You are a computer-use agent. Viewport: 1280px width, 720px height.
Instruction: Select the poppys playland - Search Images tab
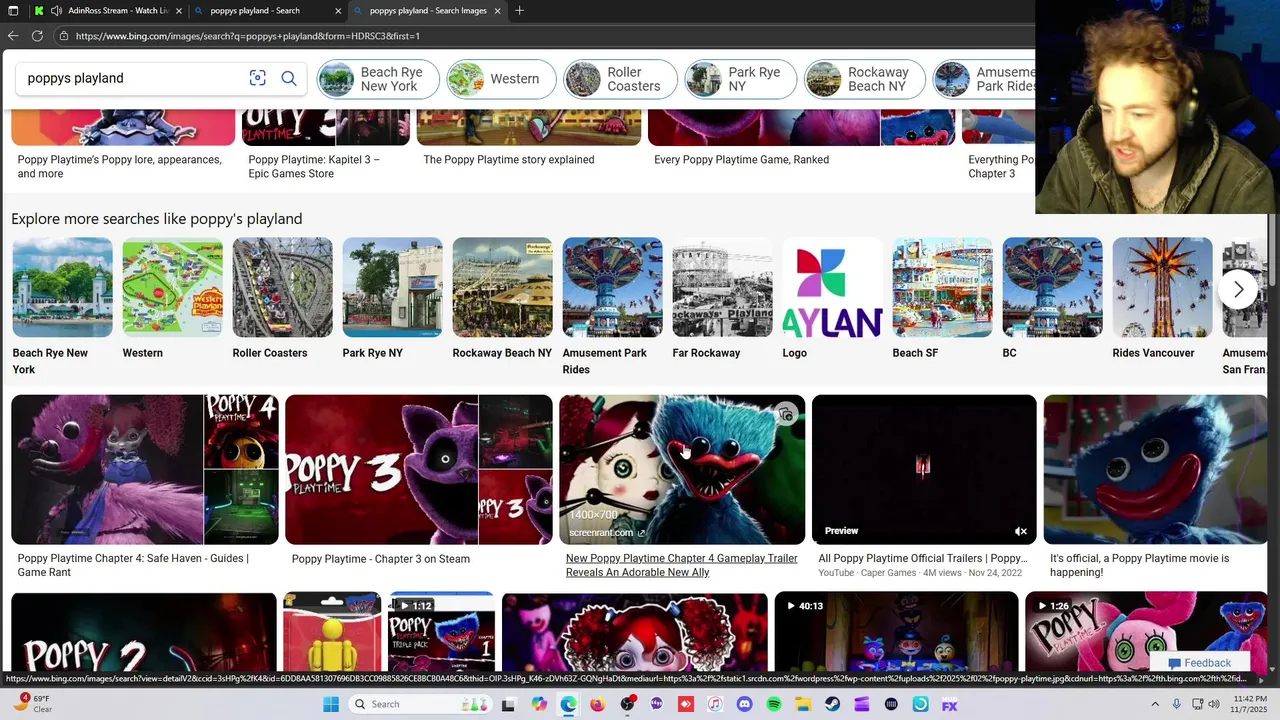tap(428, 11)
